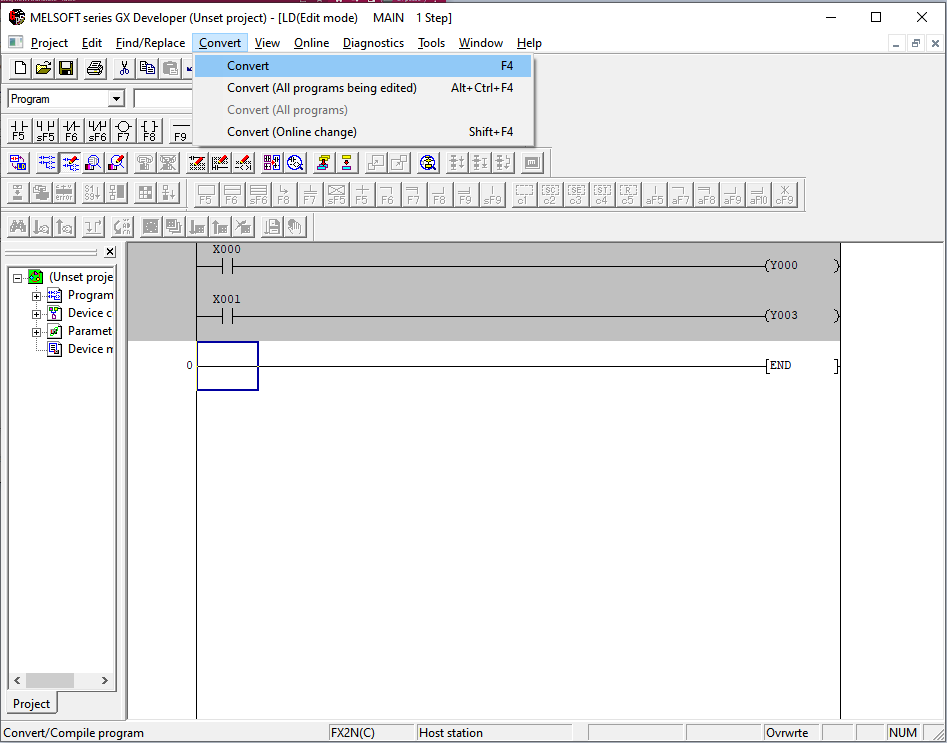Screen dimensions: 947x743
Task: Click the Print icon
Action: tap(95, 68)
